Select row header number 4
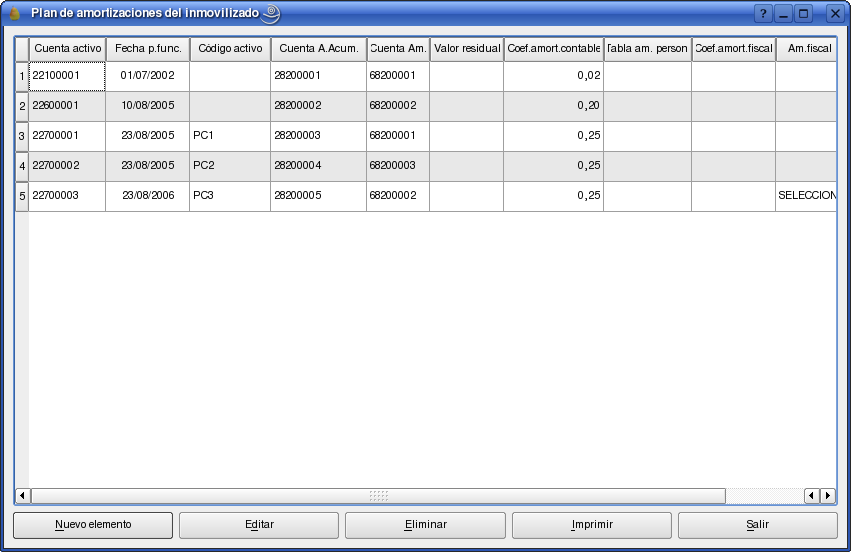Viewport: 851px width, 552px height. click(22, 166)
